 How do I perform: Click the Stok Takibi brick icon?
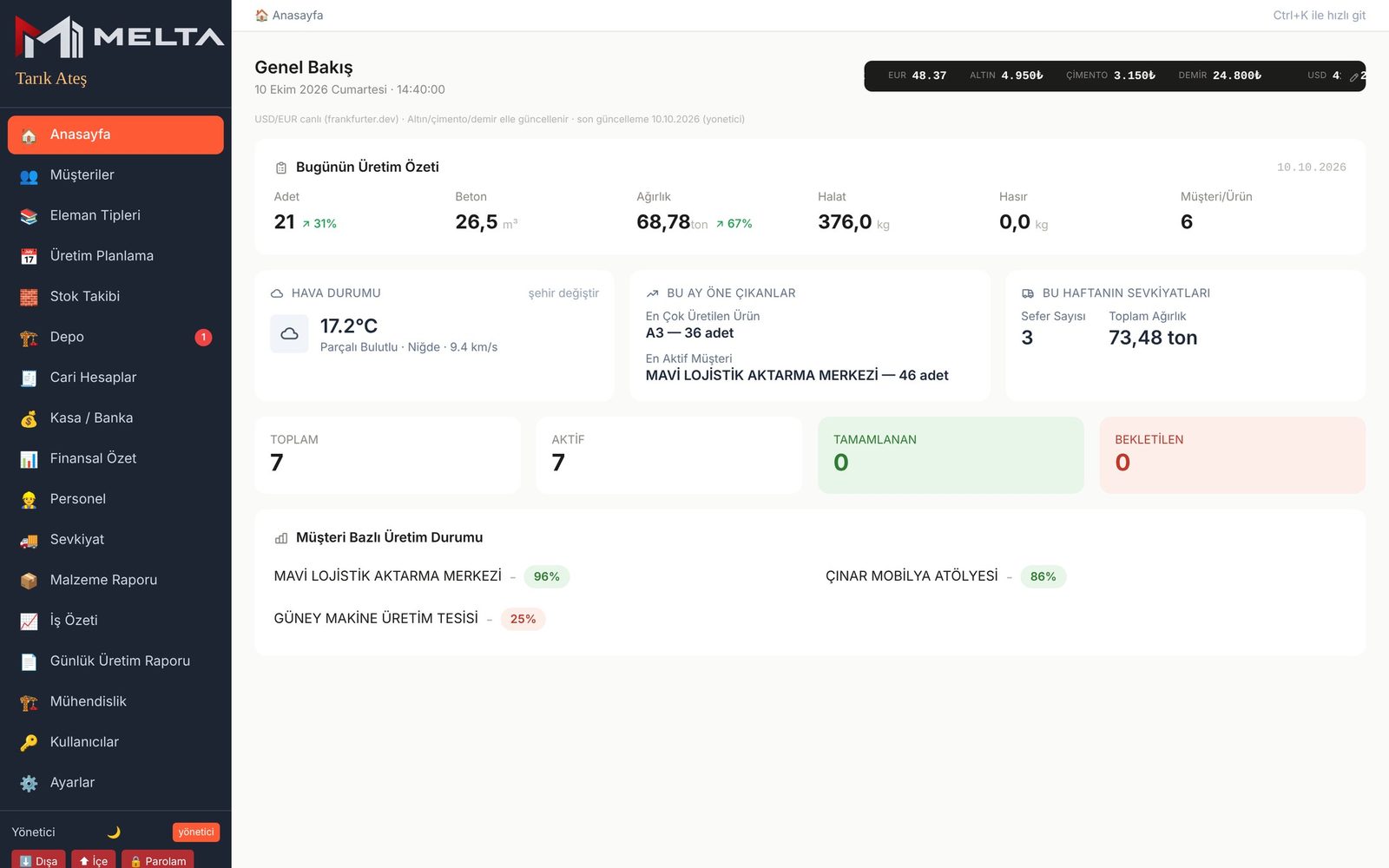pyautogui.click(x=29, y=297)
